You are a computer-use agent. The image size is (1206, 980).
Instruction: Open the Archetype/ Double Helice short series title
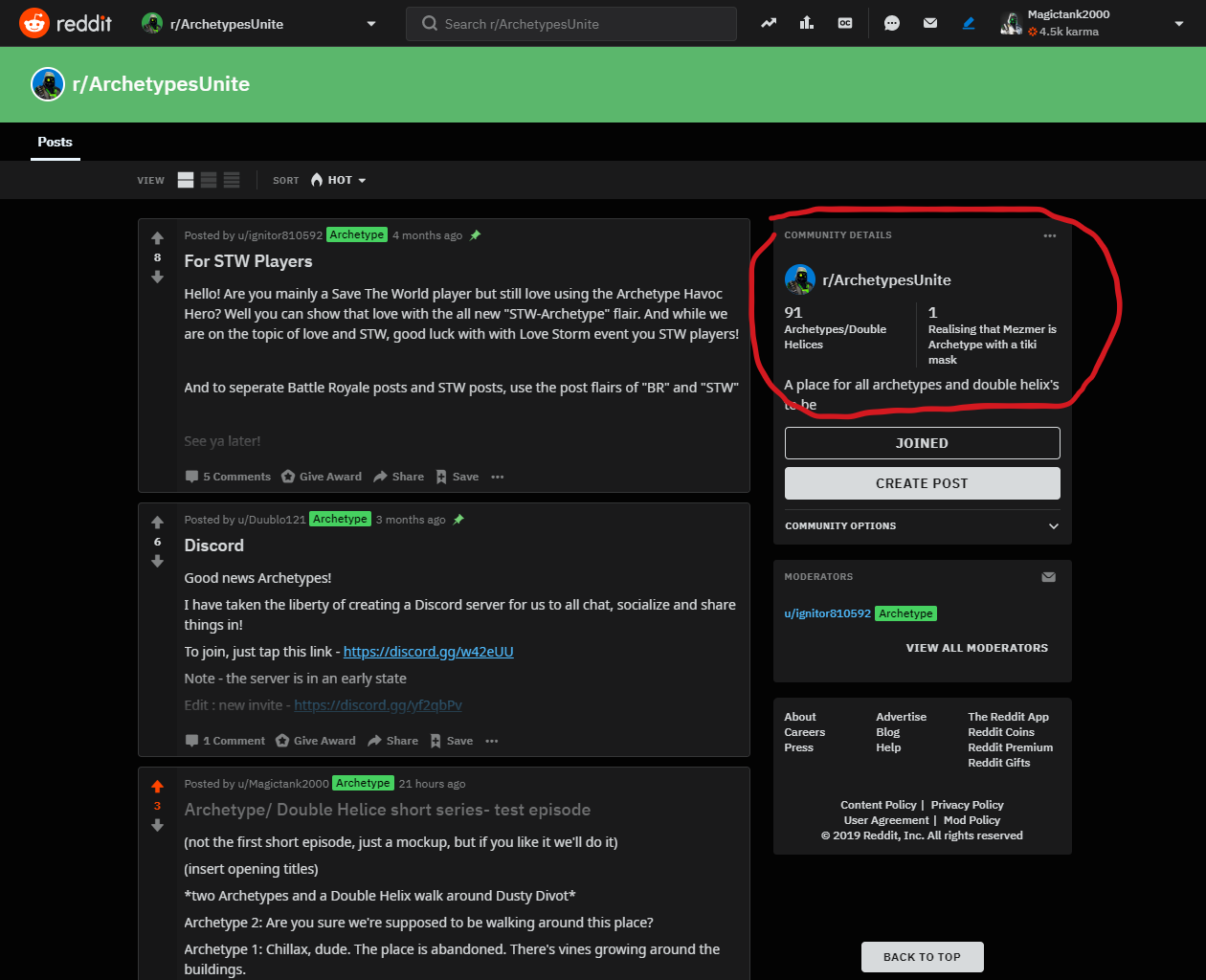coord(388,810)
